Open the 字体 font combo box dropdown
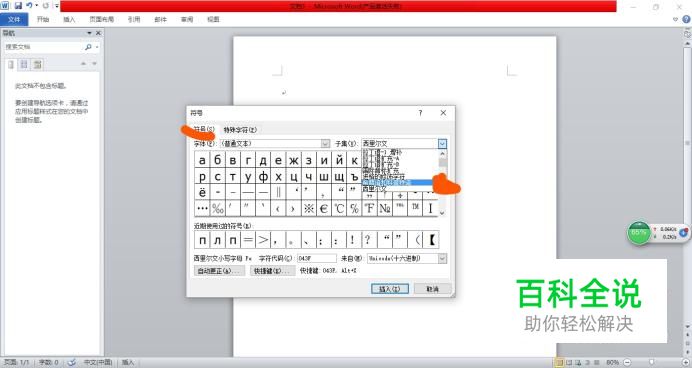692x368 pixels. pyautogui.click(x=325, y=143)
